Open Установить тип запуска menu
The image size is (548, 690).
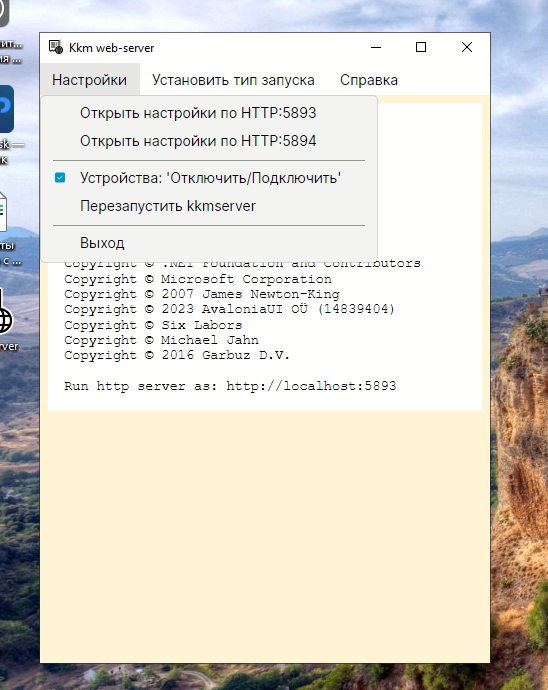tap(233, 80)
